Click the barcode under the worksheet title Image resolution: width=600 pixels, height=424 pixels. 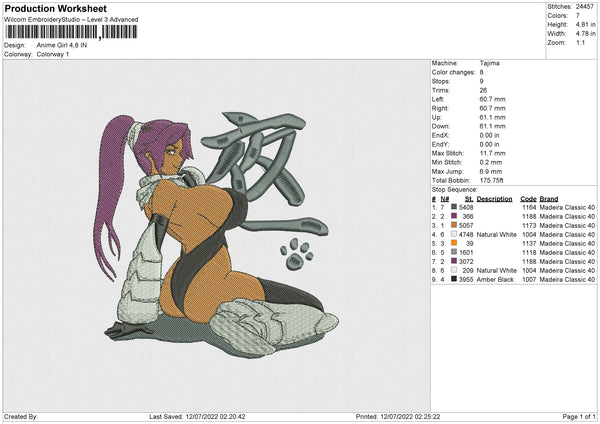tap(70, 32)
